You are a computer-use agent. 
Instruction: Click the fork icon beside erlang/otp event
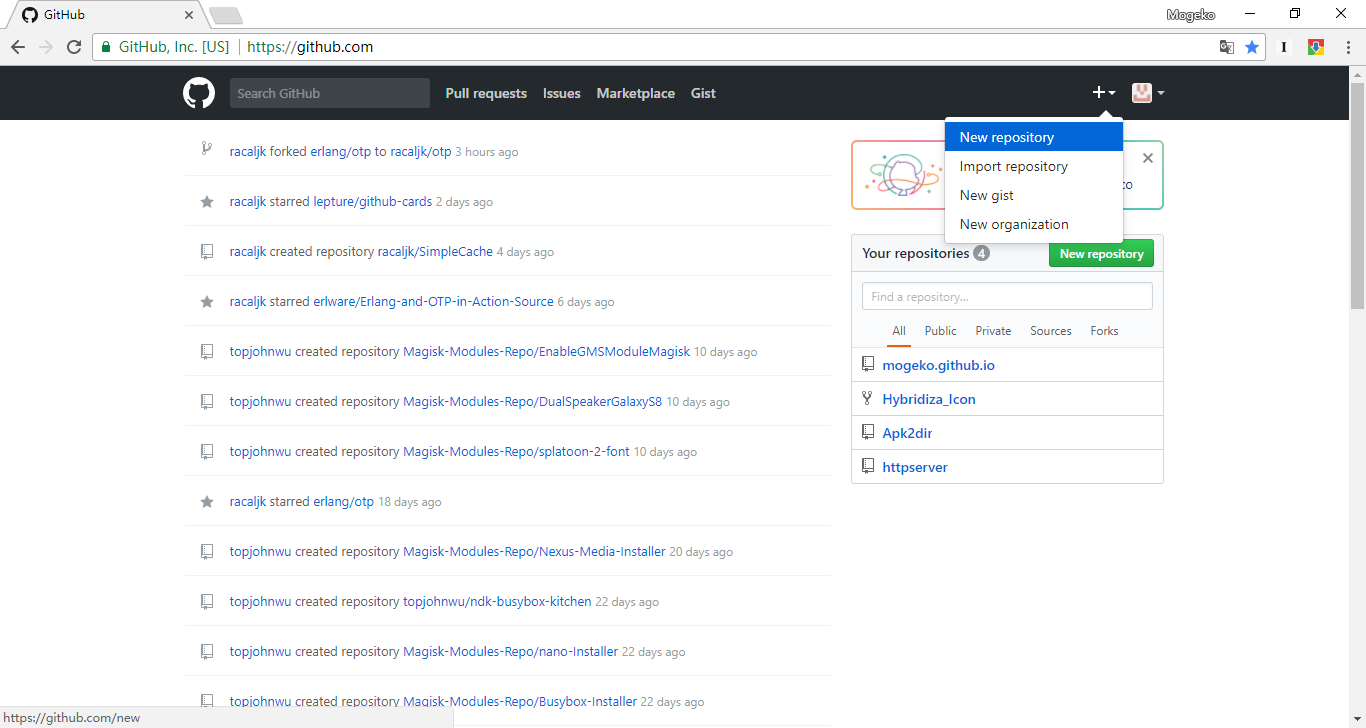(207, 150)
